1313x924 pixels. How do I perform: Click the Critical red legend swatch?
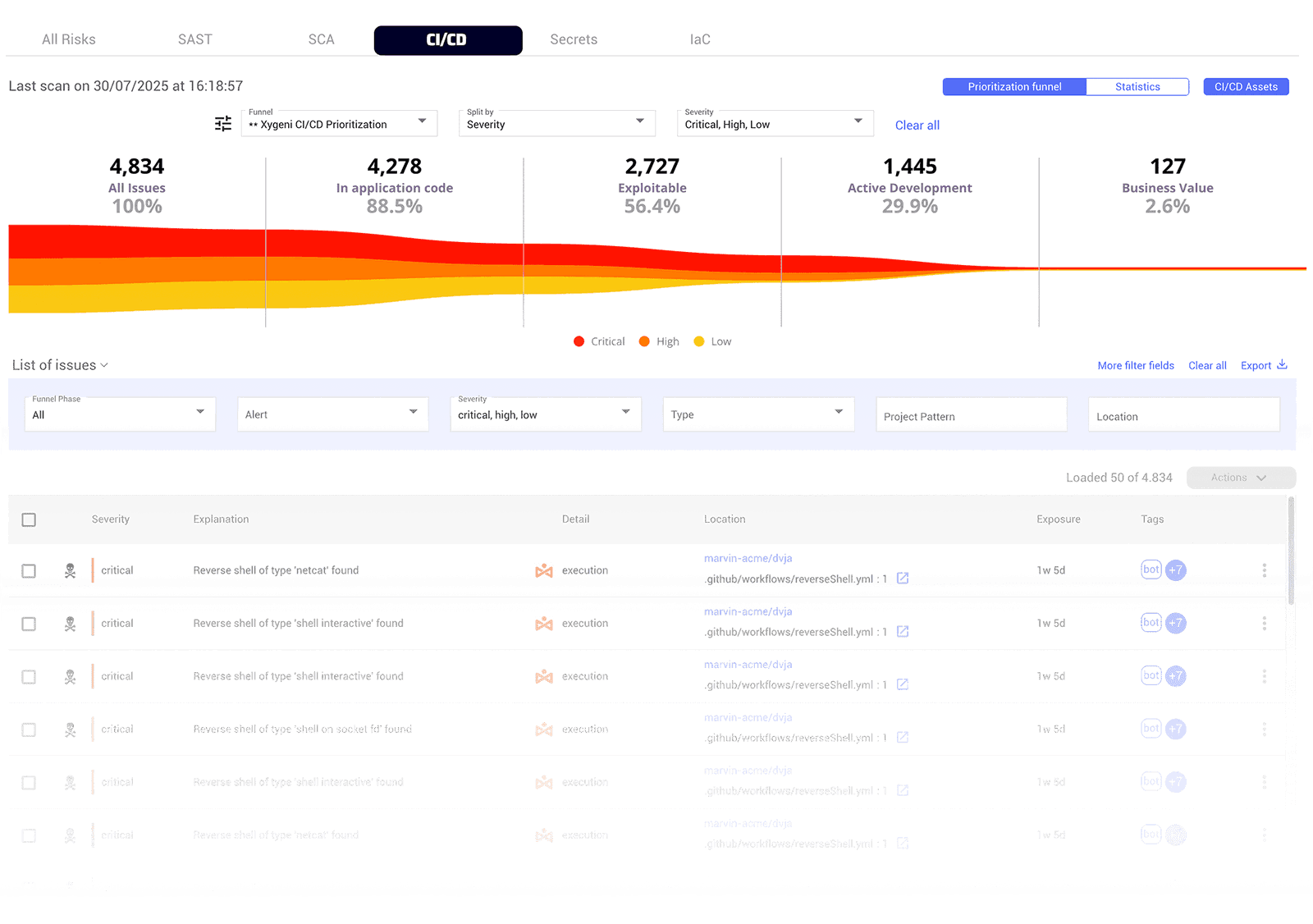[x=579, y=341]
